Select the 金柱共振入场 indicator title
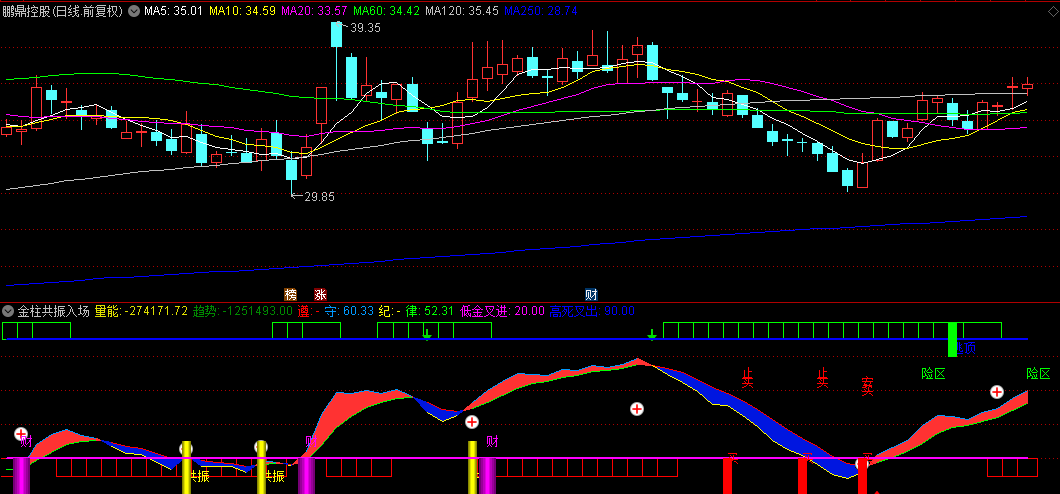The image size is (1060, 494). click(x=53, y=311)
